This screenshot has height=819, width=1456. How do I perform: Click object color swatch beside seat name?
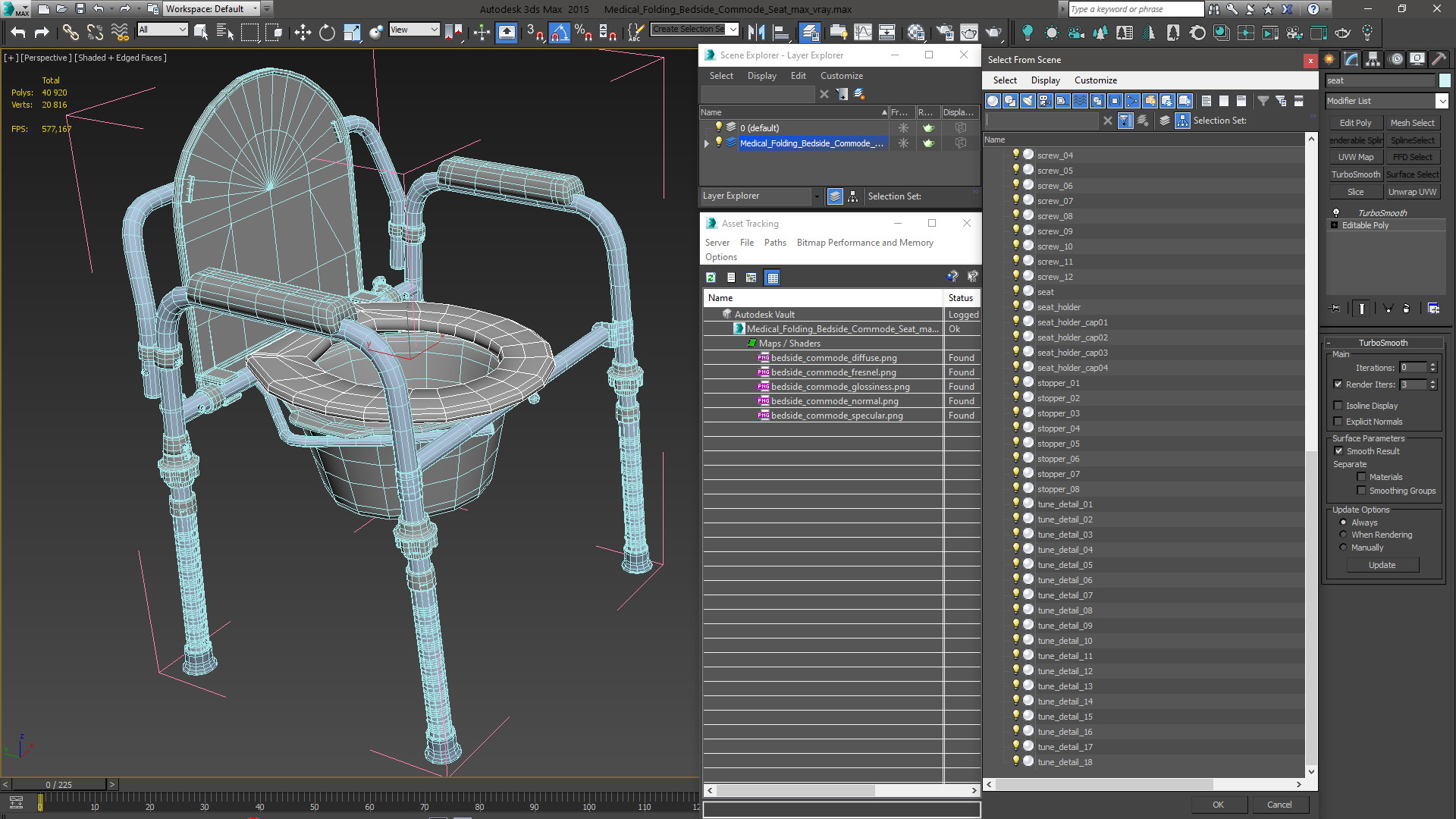1444,80
